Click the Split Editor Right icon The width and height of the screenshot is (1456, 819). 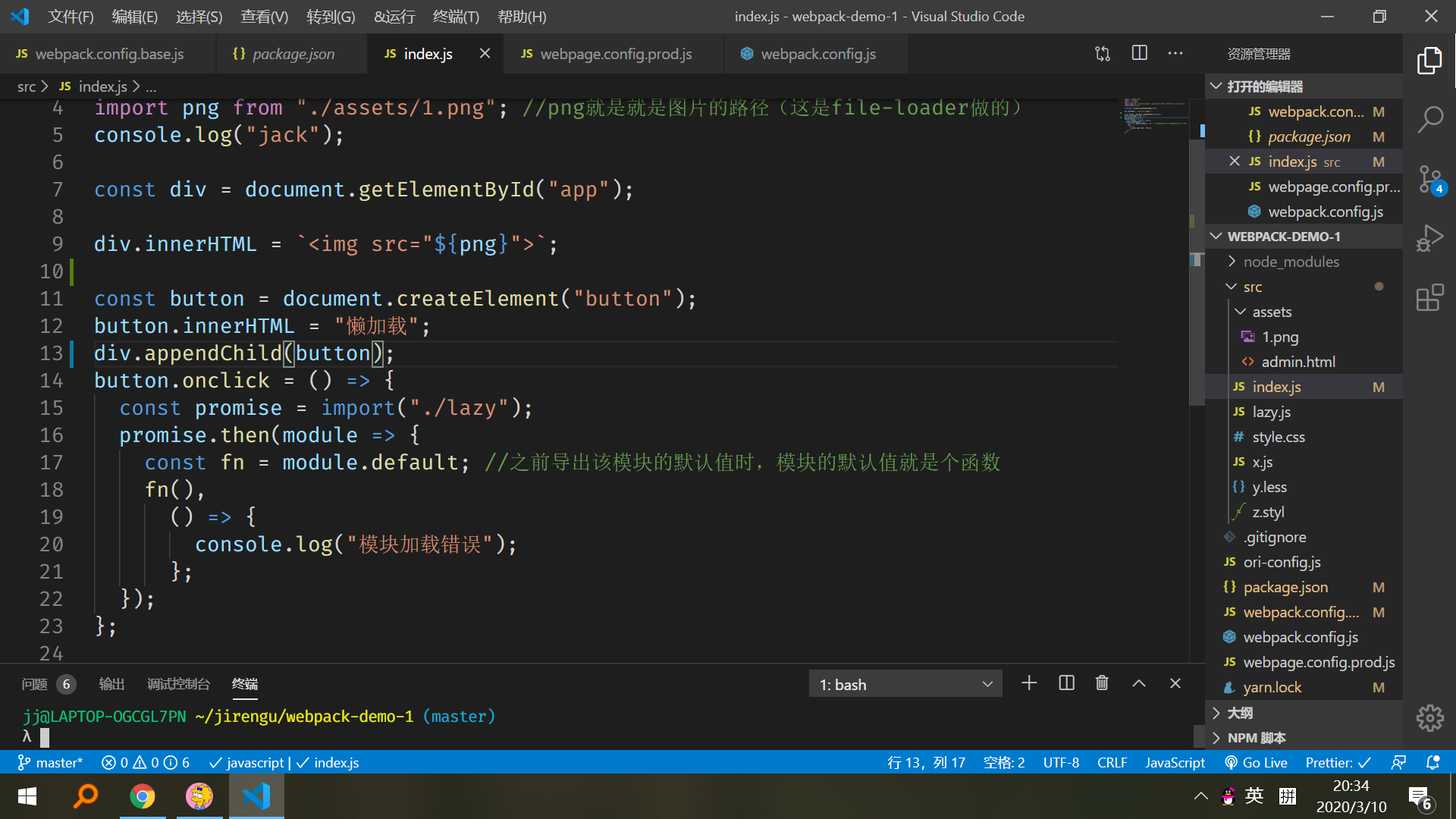point(1139,53)
